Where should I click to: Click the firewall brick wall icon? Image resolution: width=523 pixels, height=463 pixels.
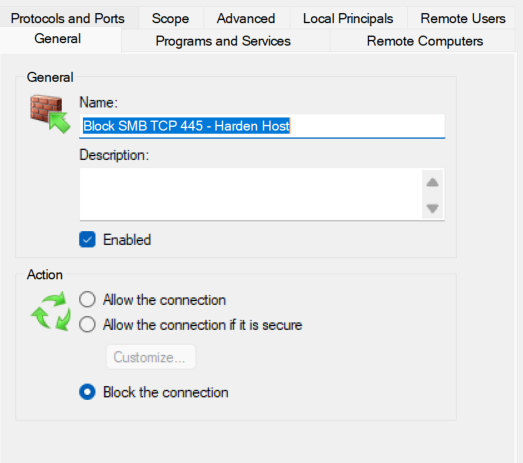[x=50, y=113]
